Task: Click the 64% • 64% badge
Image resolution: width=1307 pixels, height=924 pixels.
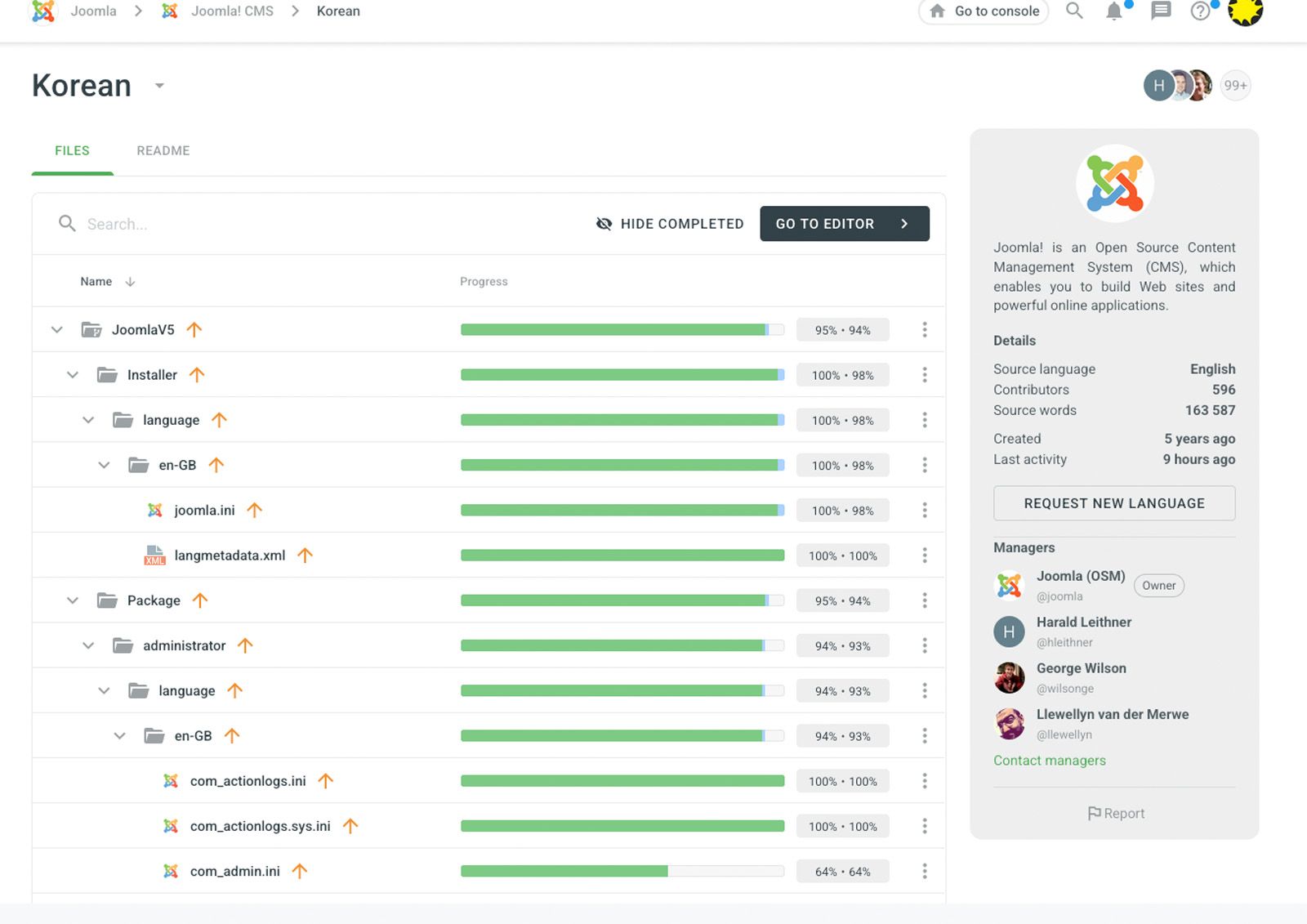Action: (842, 872)
